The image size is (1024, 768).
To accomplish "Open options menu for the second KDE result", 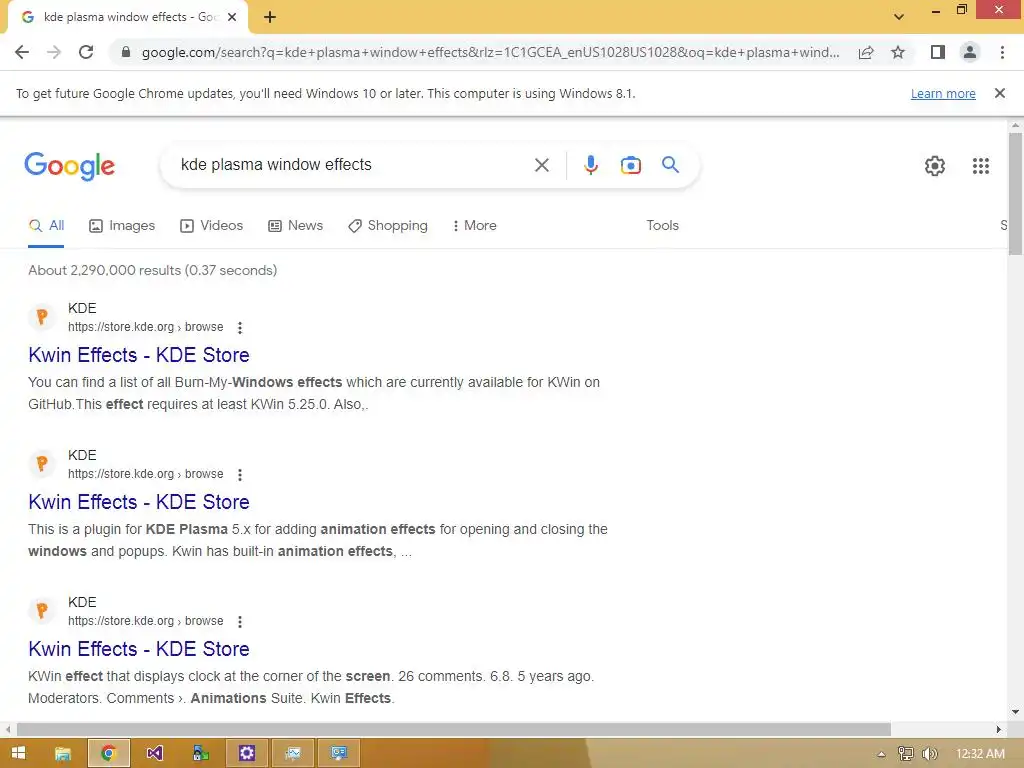I will tap(240, 475).
